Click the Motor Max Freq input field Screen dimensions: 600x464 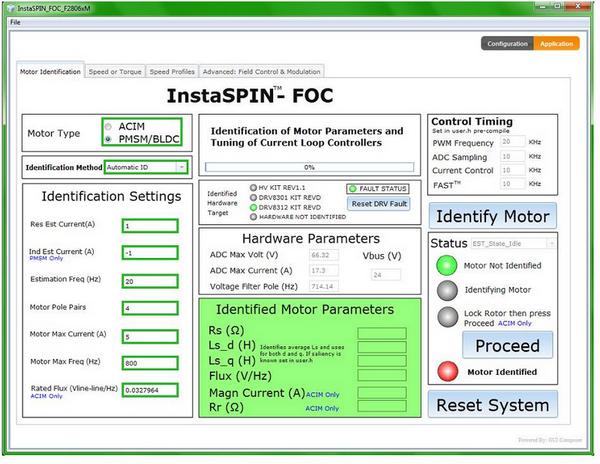[150, 363]
